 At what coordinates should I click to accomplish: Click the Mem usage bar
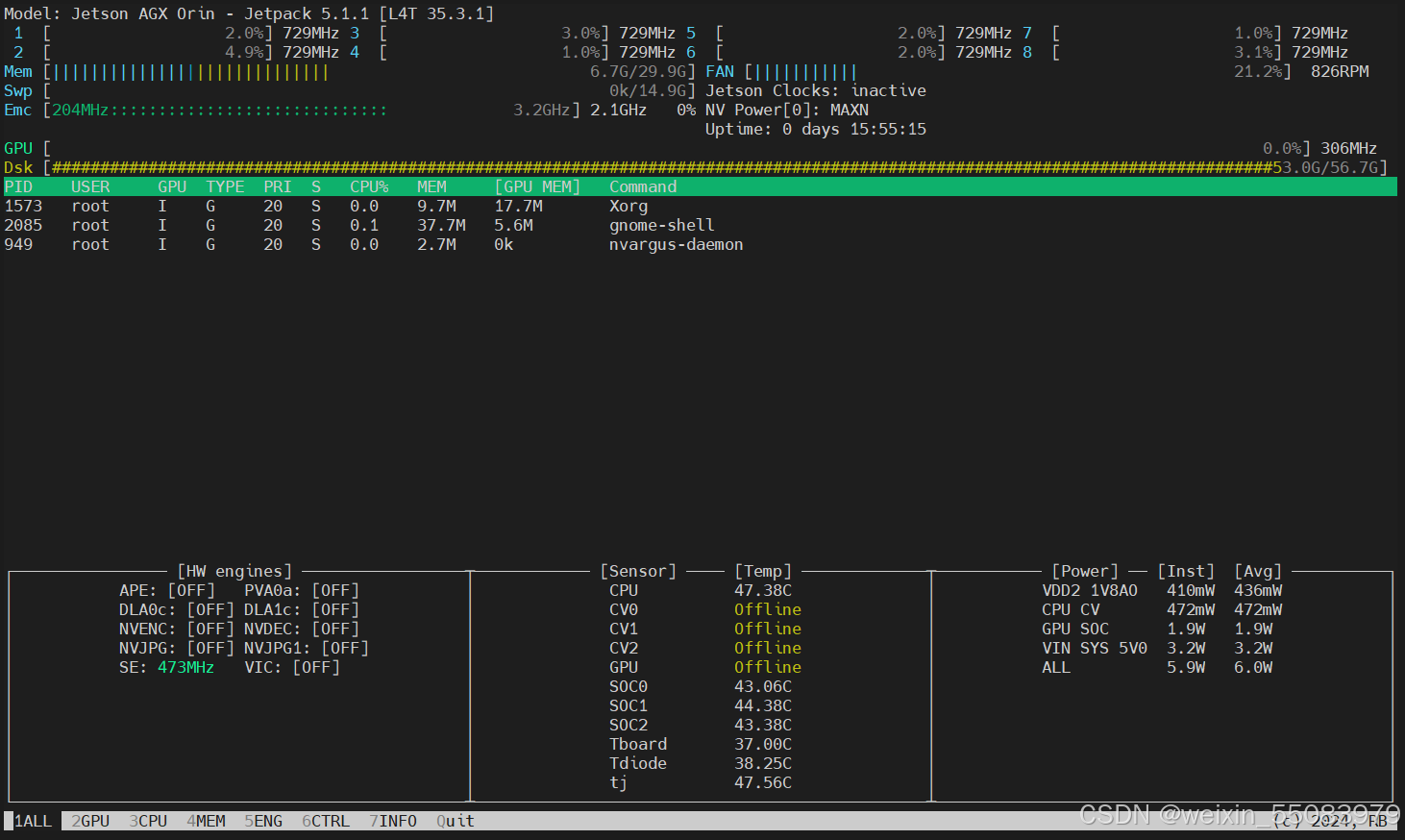click(x=369, y=71)
